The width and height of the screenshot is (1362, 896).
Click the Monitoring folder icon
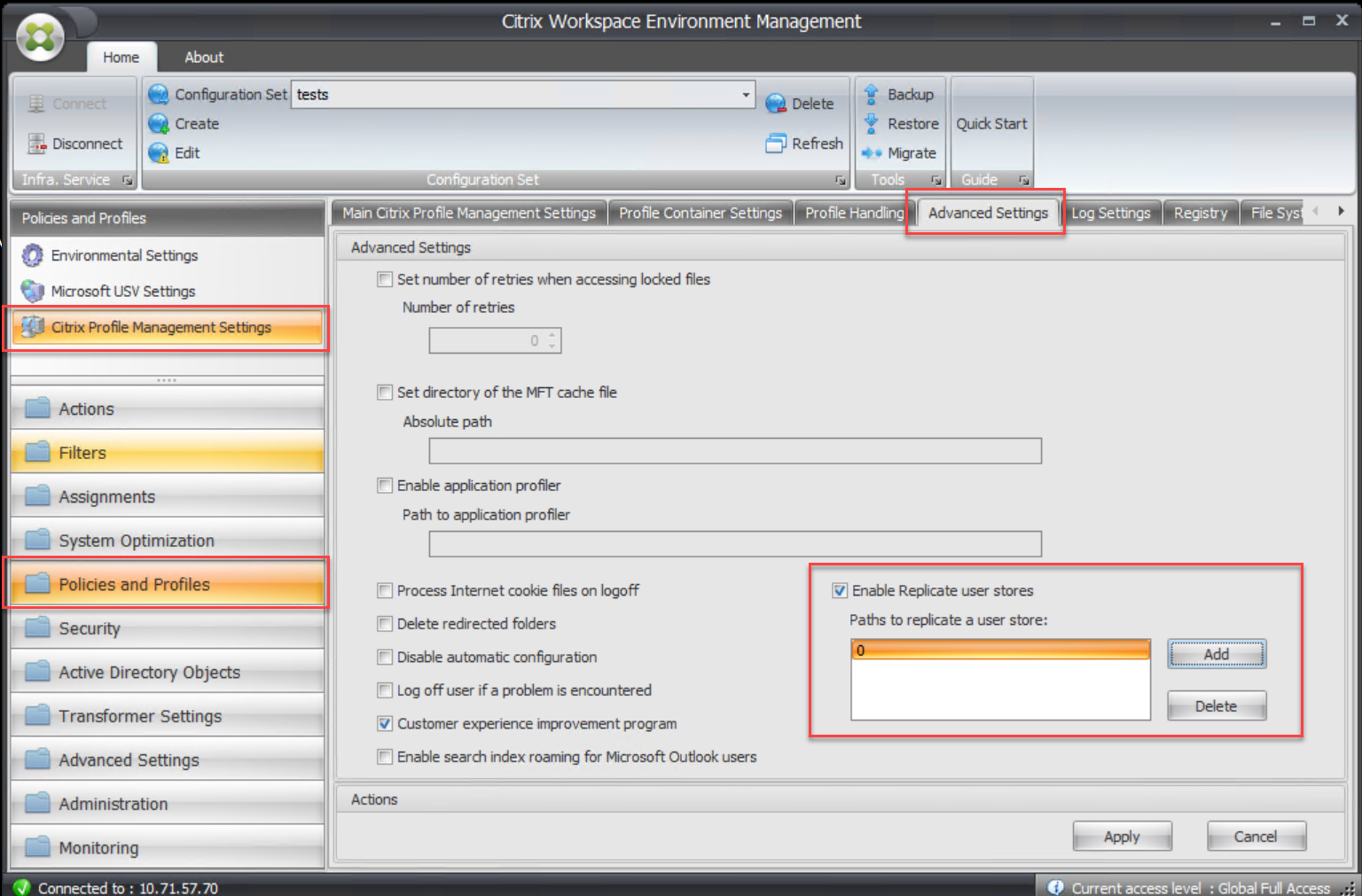point(37,847)
